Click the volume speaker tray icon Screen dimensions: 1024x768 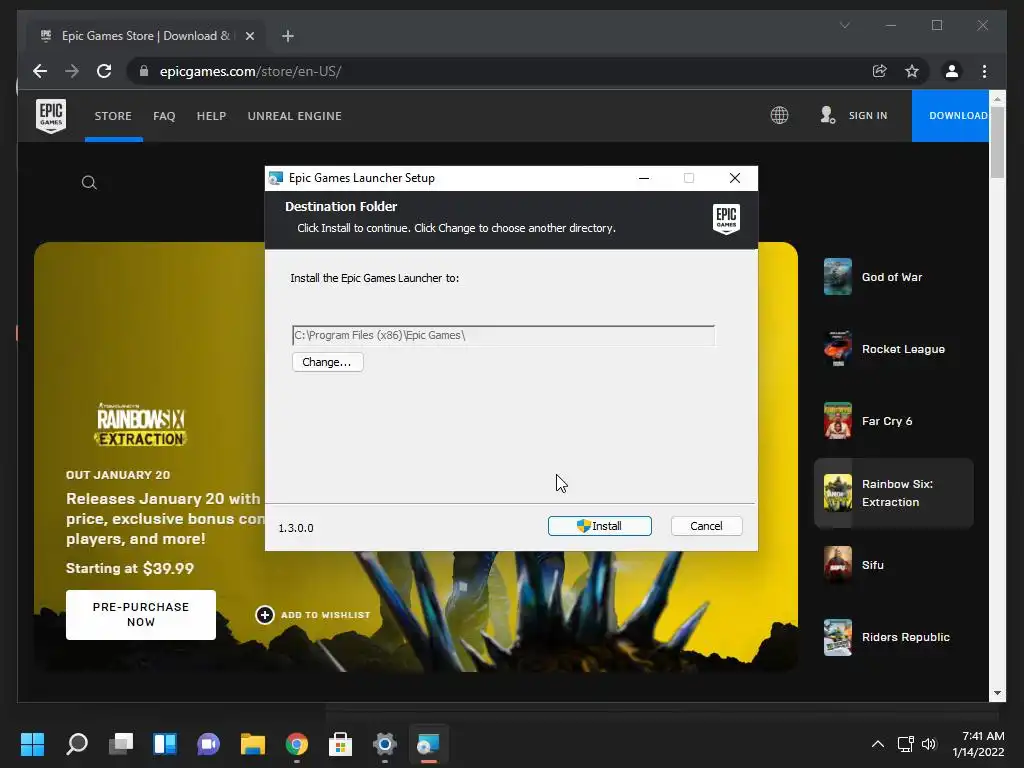click(929, 744)
